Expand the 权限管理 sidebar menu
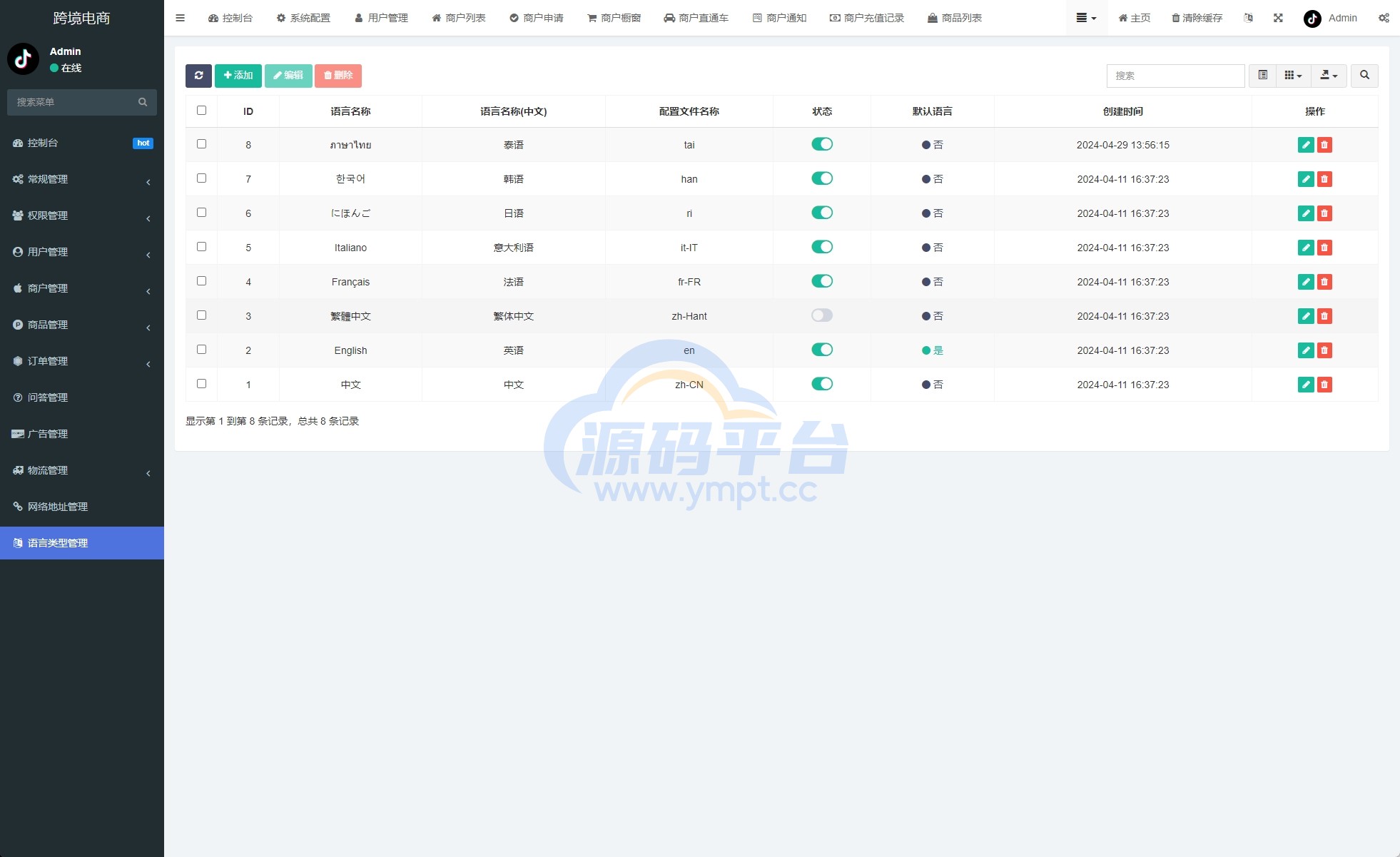The image size is (1400, 857). coord(82,216)
